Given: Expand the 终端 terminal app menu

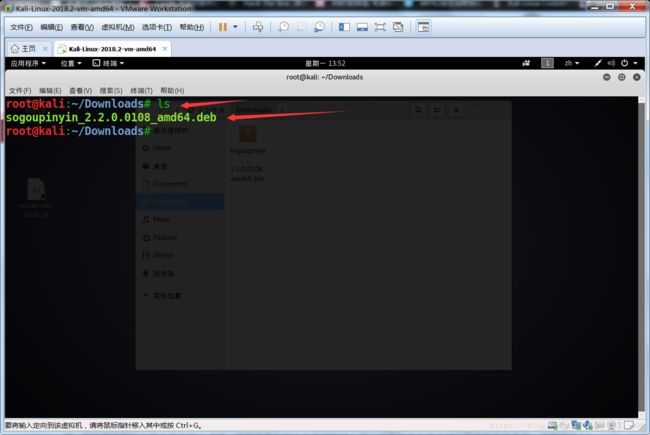Looking at the screenshot, I should coord(108,63).
